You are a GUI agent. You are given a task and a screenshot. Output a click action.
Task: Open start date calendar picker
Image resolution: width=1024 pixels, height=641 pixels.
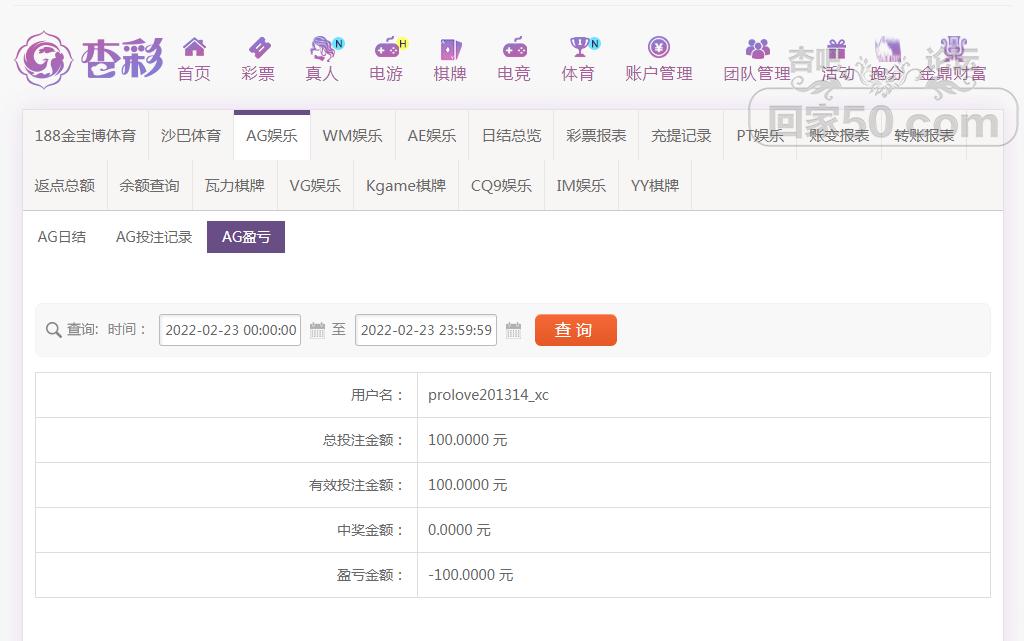tap(317, 330)
